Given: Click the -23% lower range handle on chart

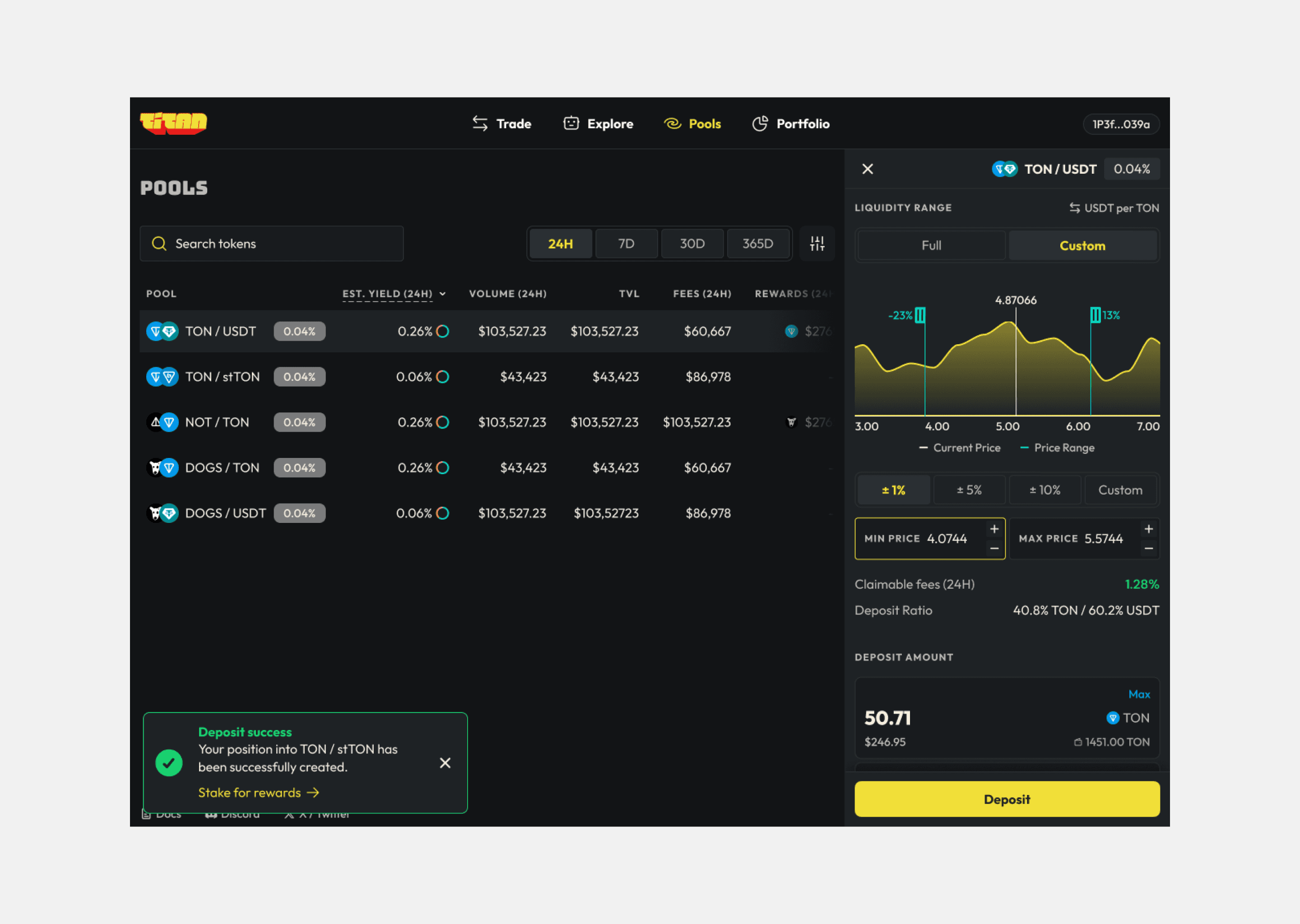Looking at the screenshot, I should [x=920, y=315].
